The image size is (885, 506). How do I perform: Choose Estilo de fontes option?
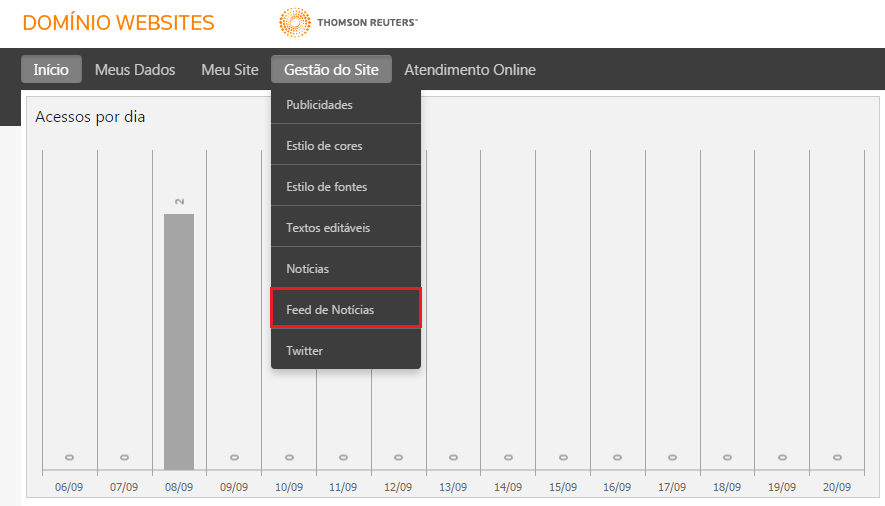(346, 187)
